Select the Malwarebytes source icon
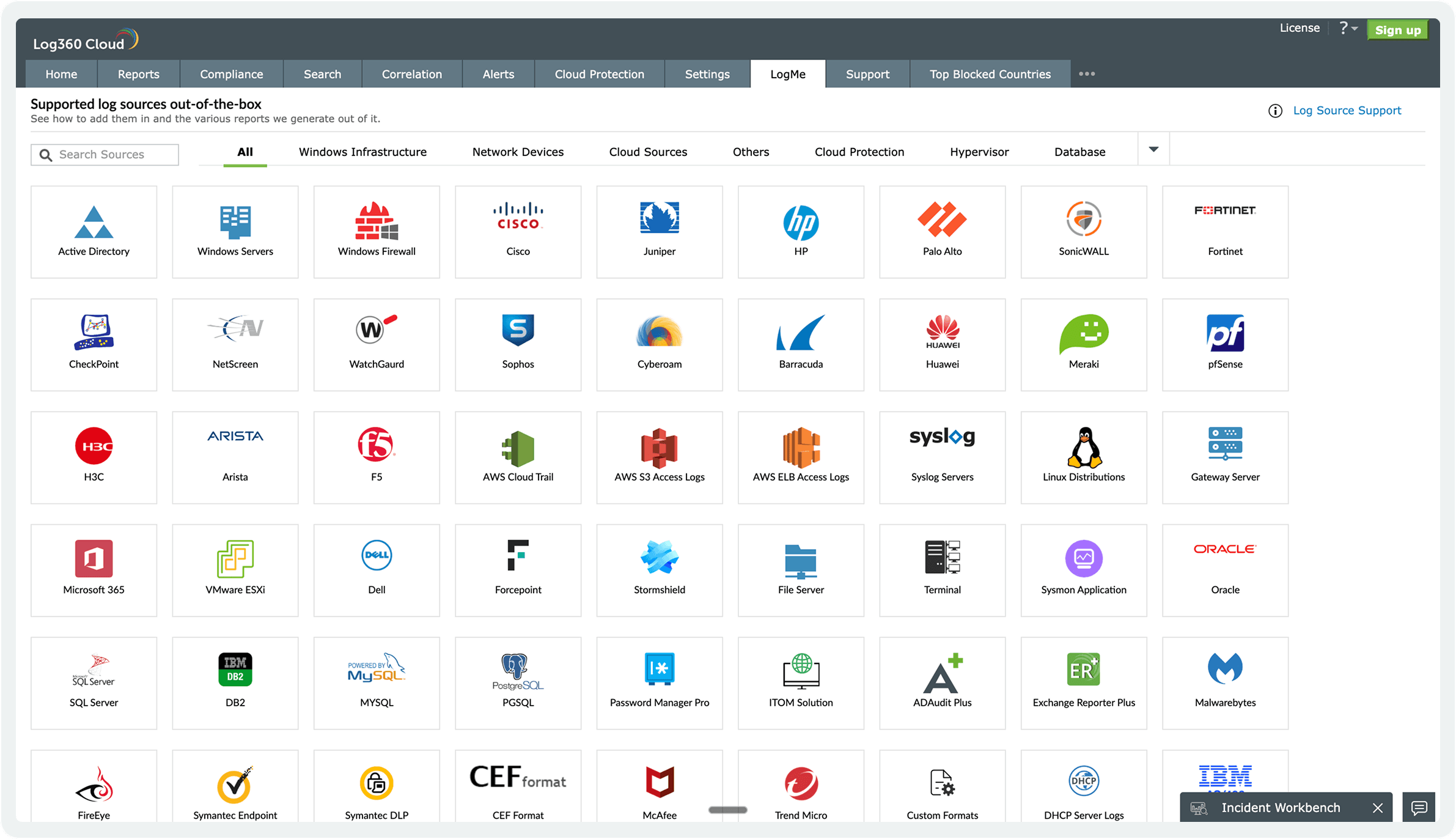 click(x=1225, y=668)
